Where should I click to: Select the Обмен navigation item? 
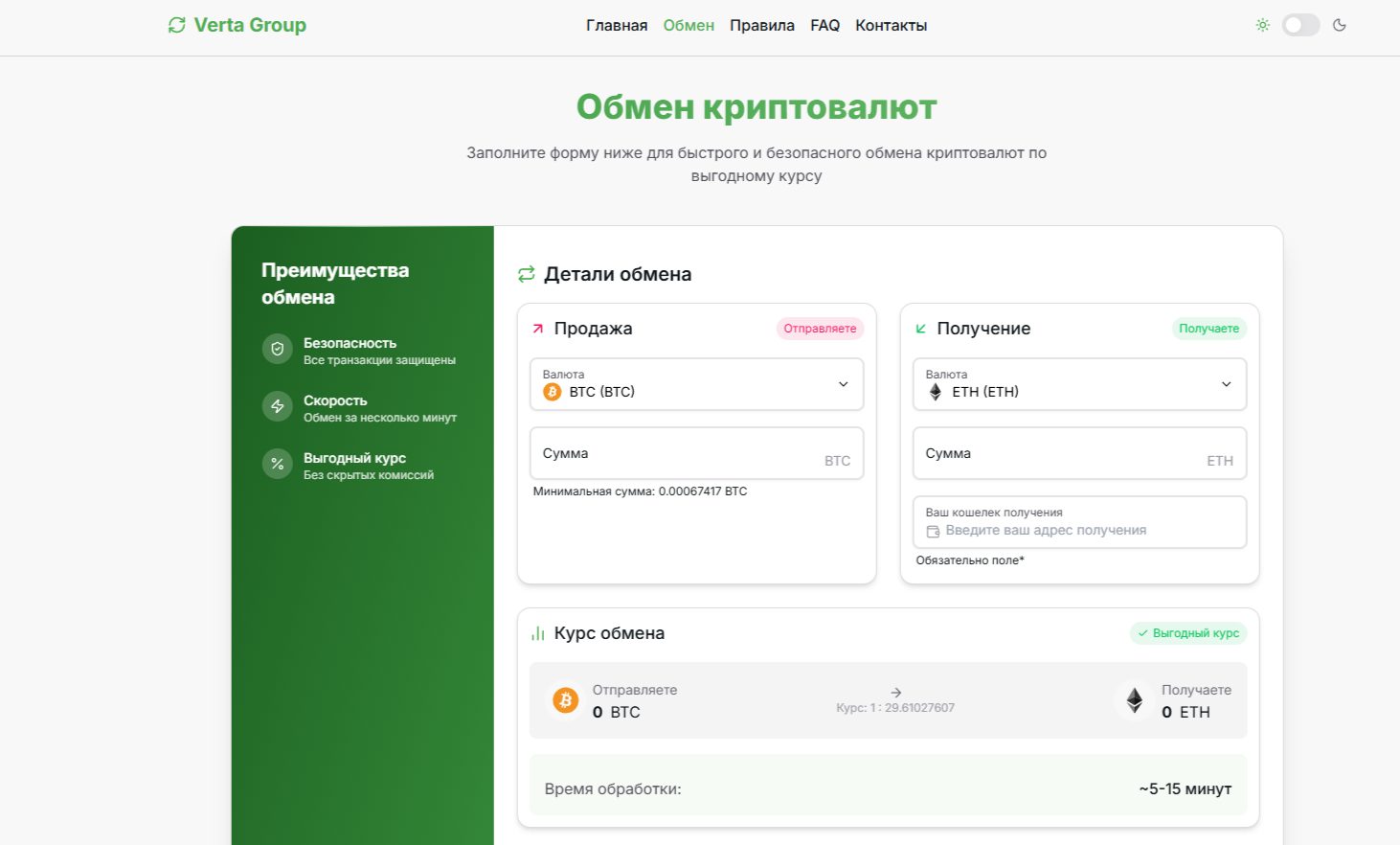tap(689, 26)
